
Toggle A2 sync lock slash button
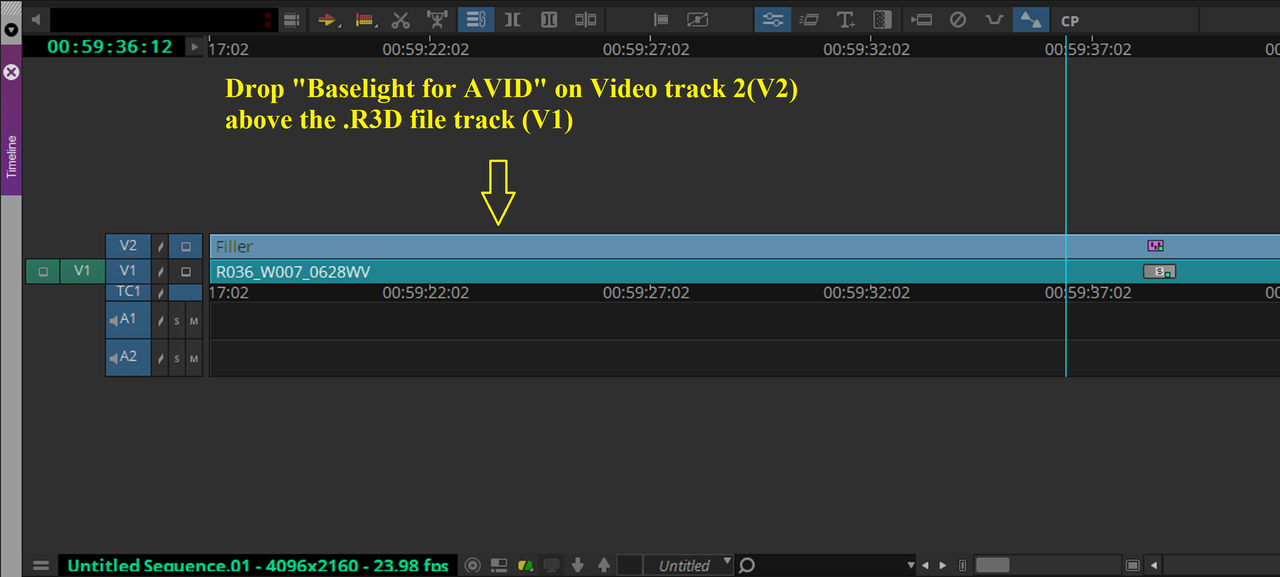tap(160, 357)
